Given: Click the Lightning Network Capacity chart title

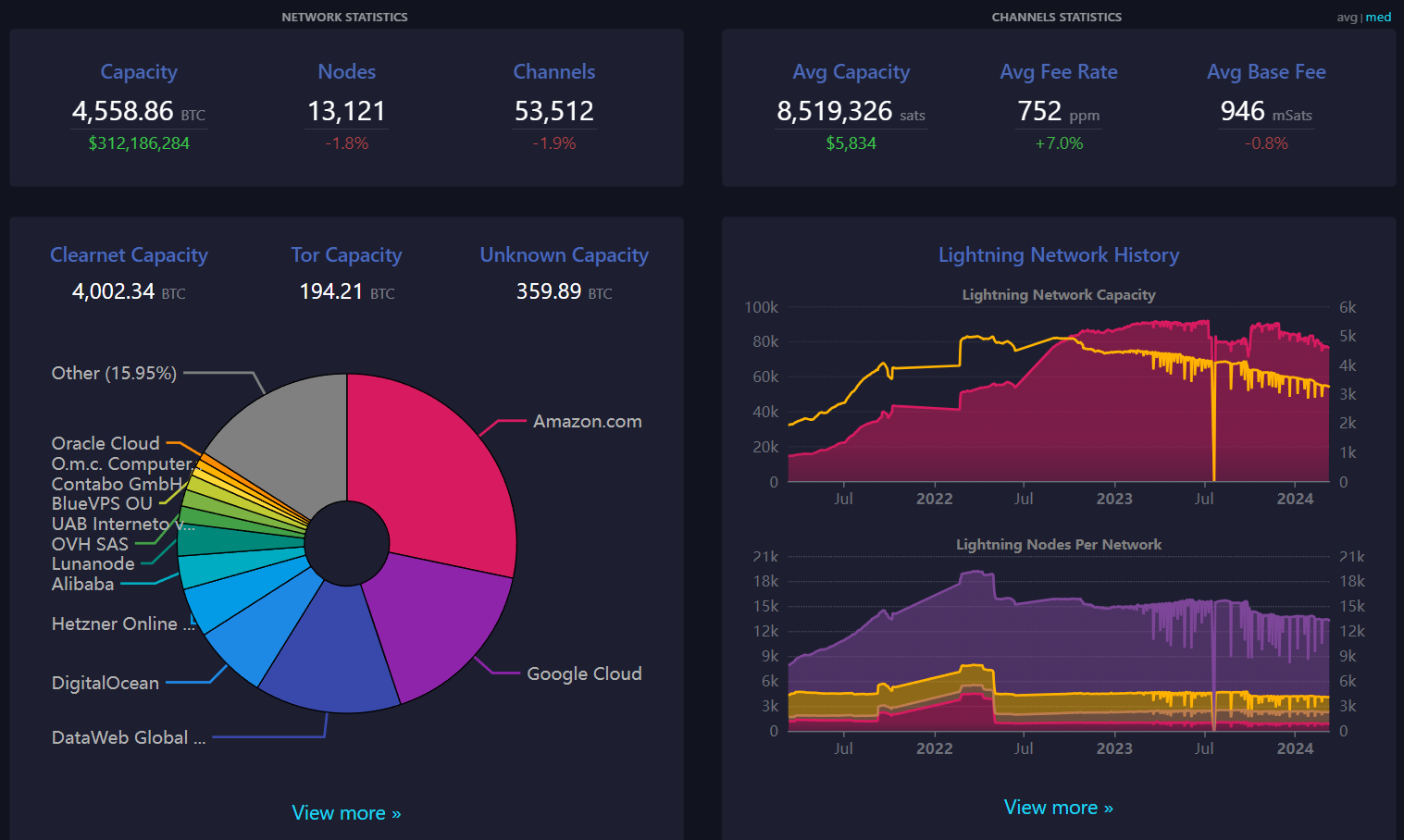Looking at the screenshot, I should tap(1059, 294).
